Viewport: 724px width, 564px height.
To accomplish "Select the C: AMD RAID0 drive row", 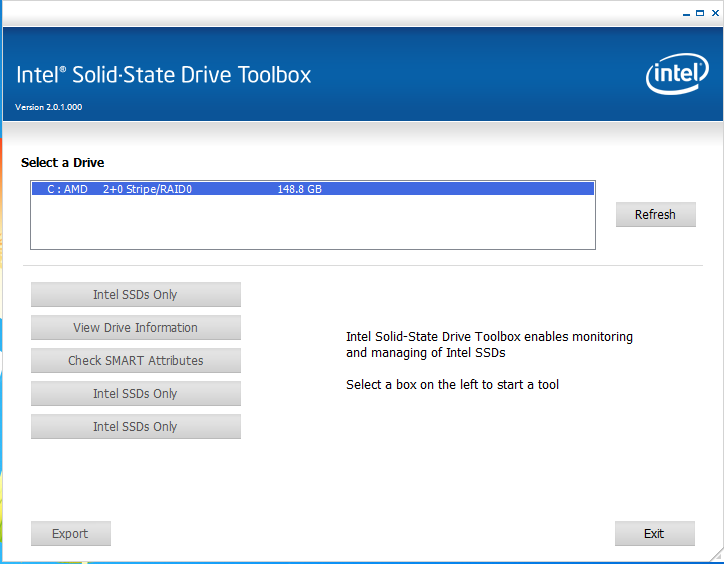I will coord(313,189).
